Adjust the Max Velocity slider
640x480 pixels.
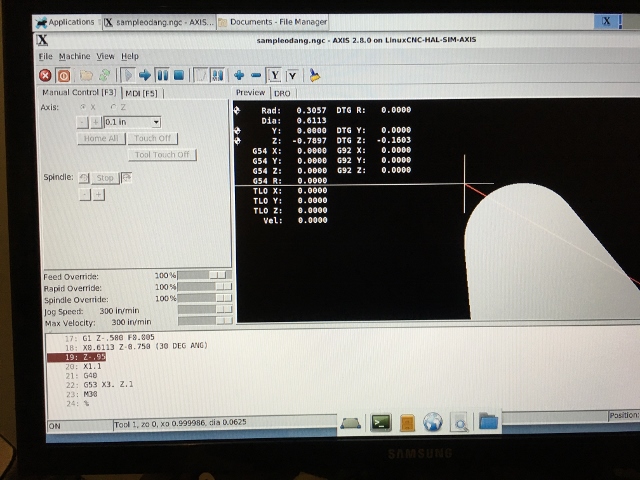point(205,321)
